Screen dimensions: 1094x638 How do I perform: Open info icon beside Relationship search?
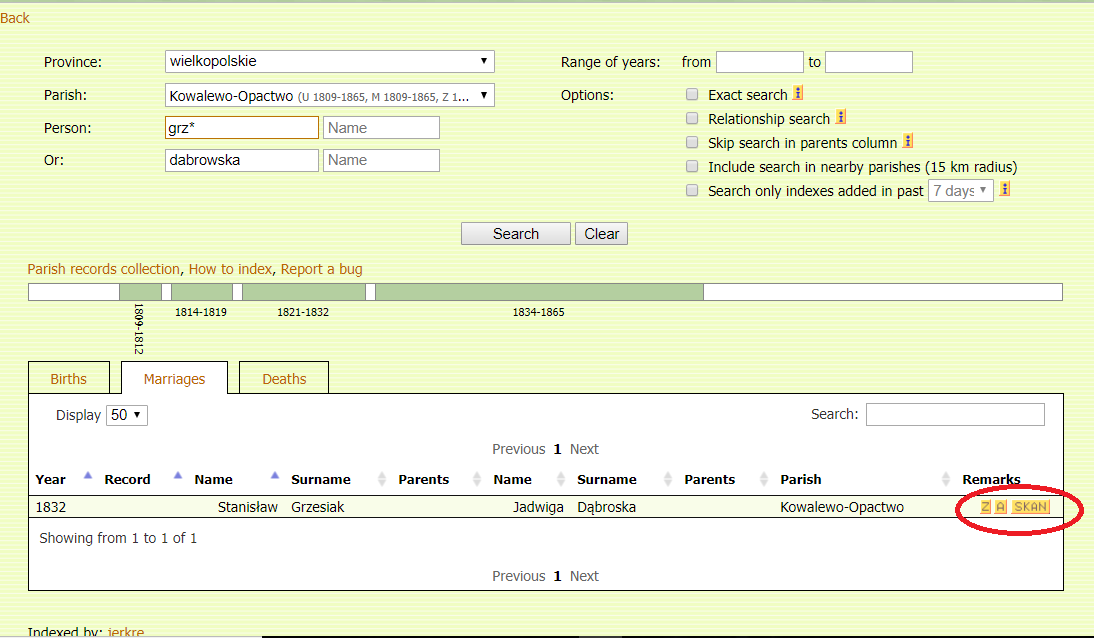tap(841, 118)
